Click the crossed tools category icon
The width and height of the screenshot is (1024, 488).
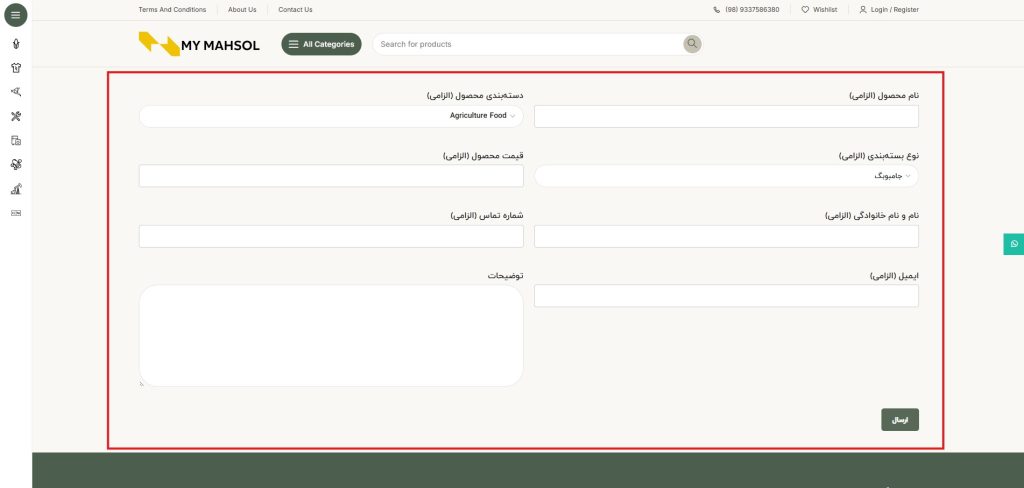pos(15,116)
